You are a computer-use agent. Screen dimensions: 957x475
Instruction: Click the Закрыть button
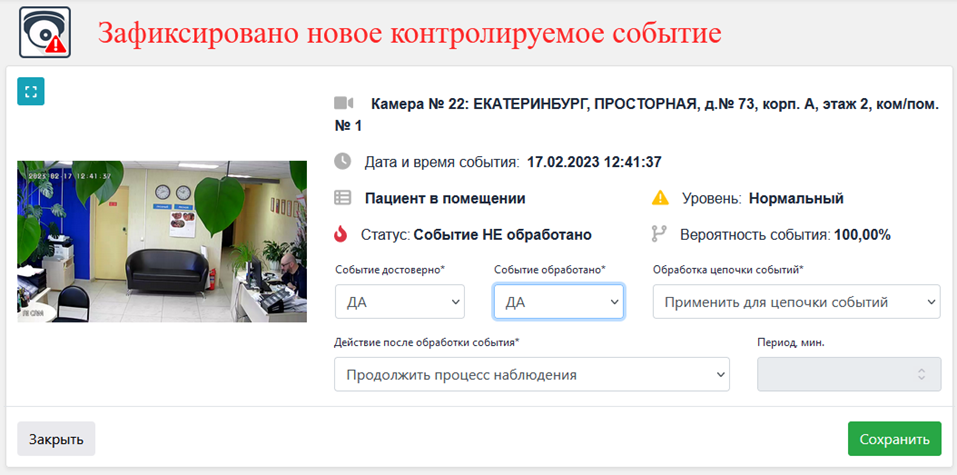click(56, 438)
